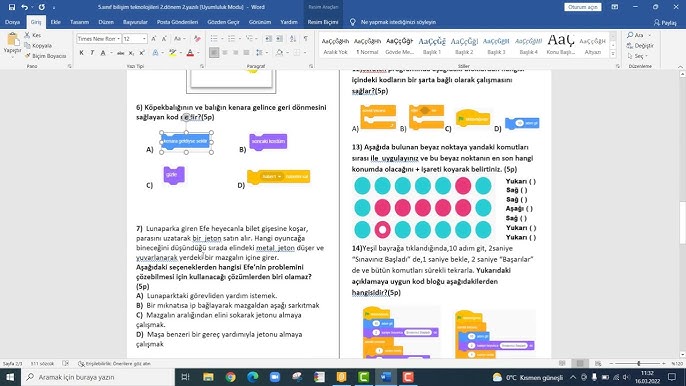
Task: Toggle italic (T) formatting
Action: point(92,53)
